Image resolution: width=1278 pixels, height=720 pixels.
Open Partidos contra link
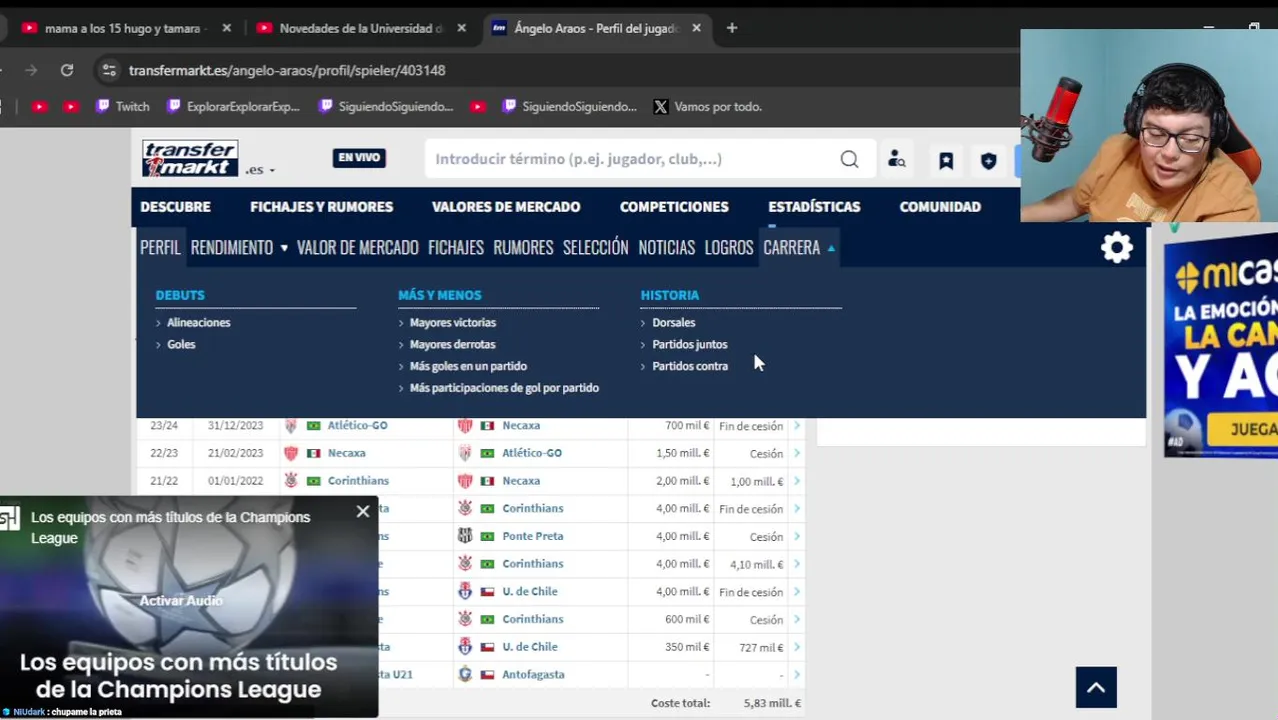coord(690,366)
